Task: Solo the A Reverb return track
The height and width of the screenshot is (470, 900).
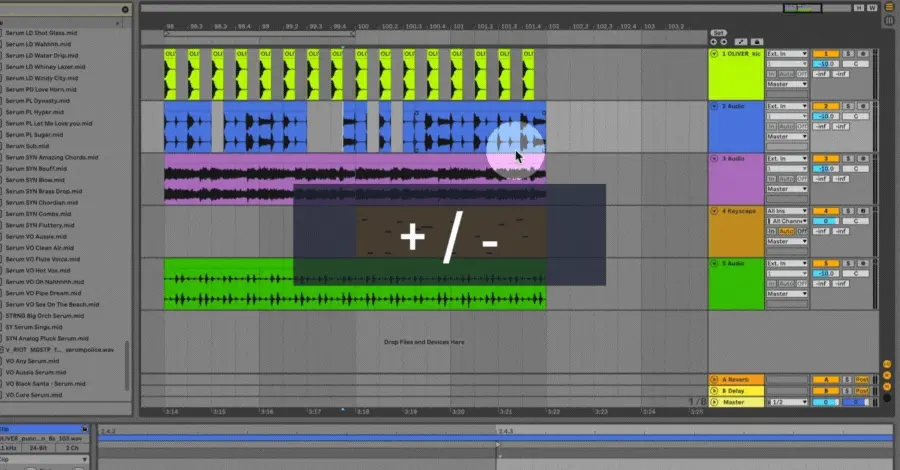Action: pos(847,379)
